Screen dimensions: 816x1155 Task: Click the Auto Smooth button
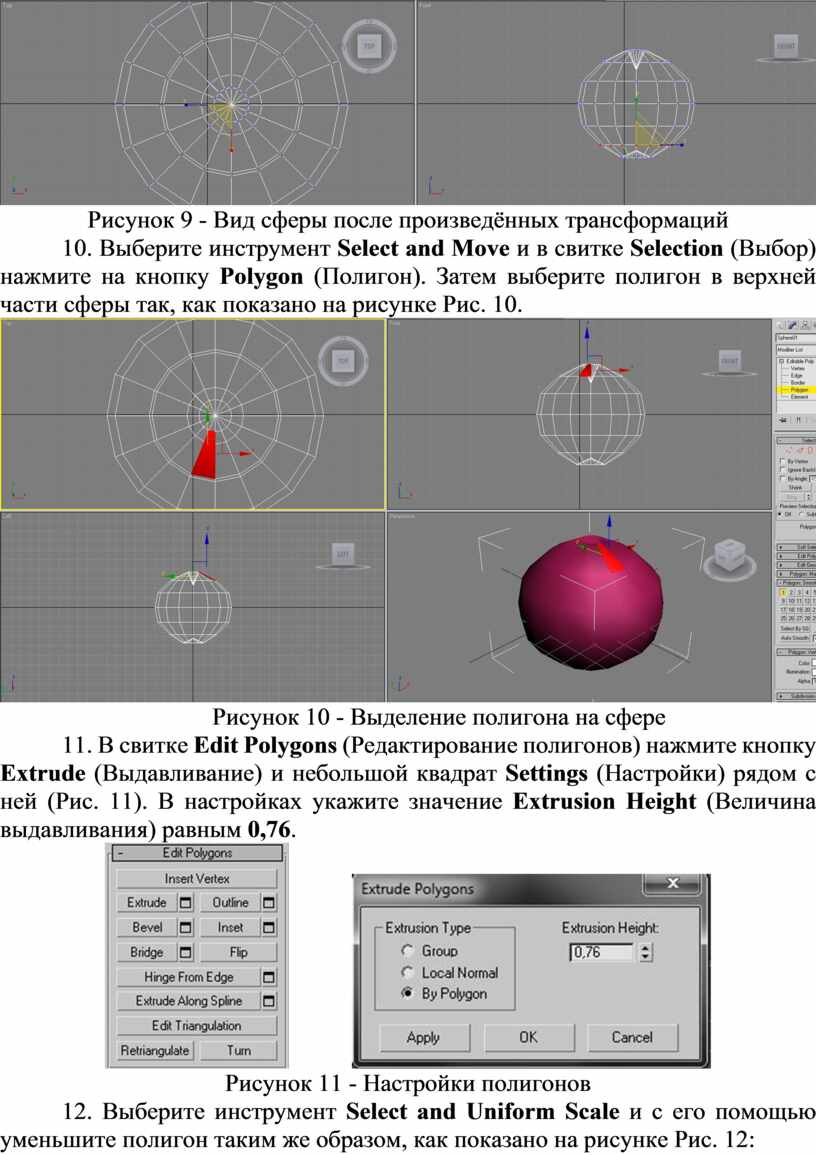[x=794, y=638]
